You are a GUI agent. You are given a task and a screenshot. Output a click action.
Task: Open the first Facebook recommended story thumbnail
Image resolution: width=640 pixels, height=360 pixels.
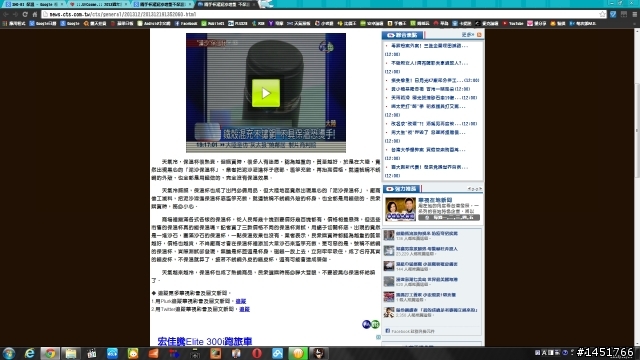tap(389, 235)
